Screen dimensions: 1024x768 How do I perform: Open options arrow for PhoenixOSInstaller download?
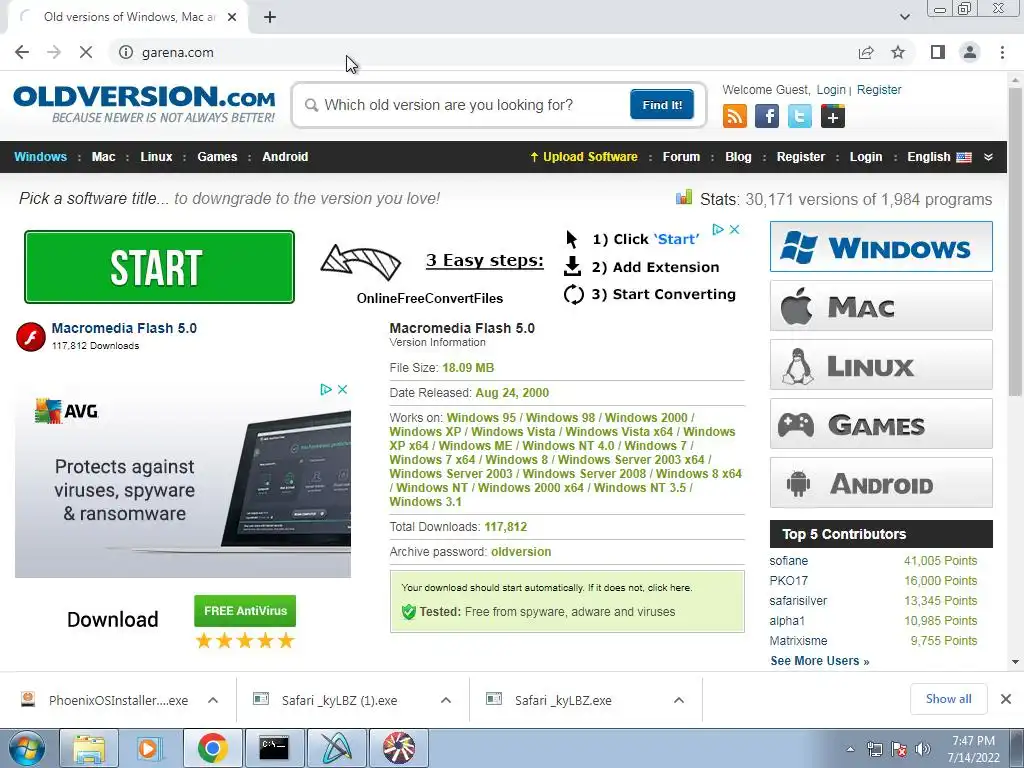tap(213, 700)
